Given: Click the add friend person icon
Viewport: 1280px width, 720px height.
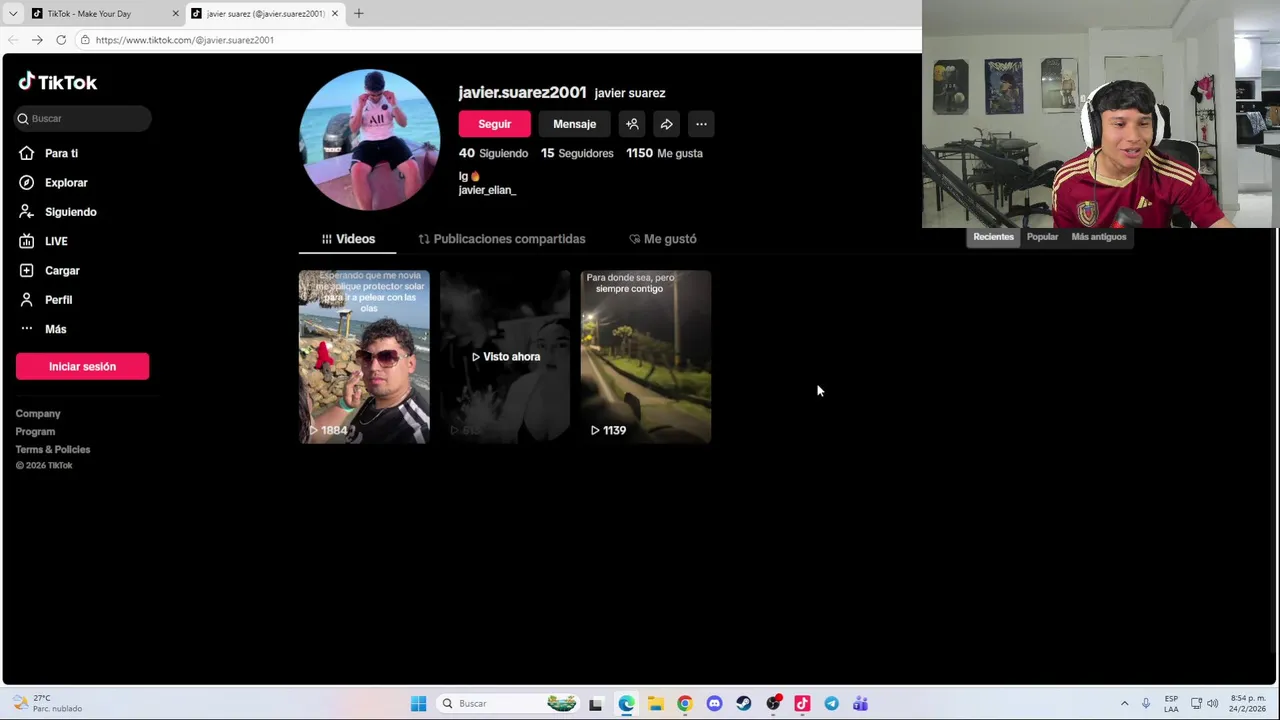Looking at the screenshot, I should click(x=632, y=124).
